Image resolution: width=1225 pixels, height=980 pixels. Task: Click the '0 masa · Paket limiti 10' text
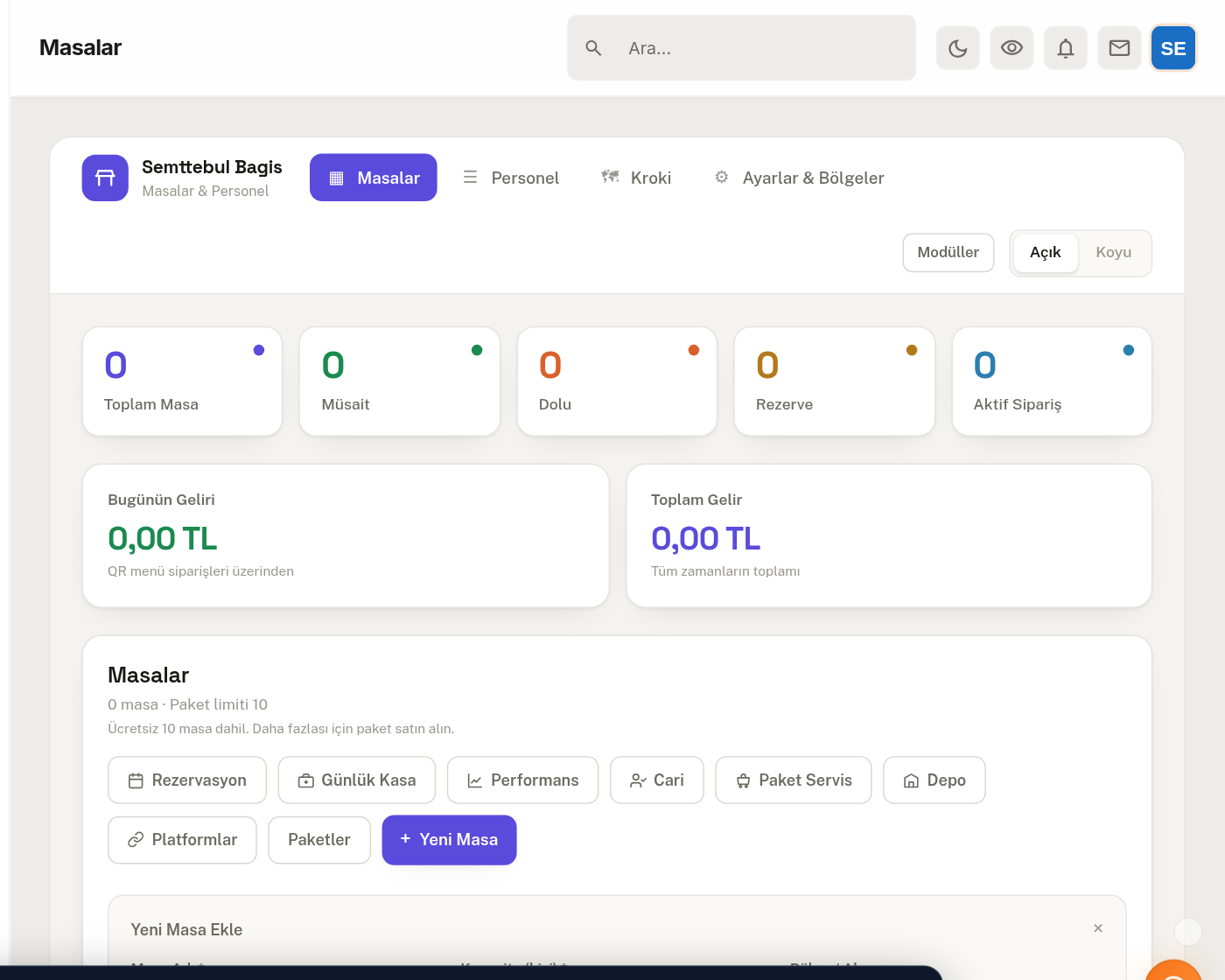click(188, 704)
